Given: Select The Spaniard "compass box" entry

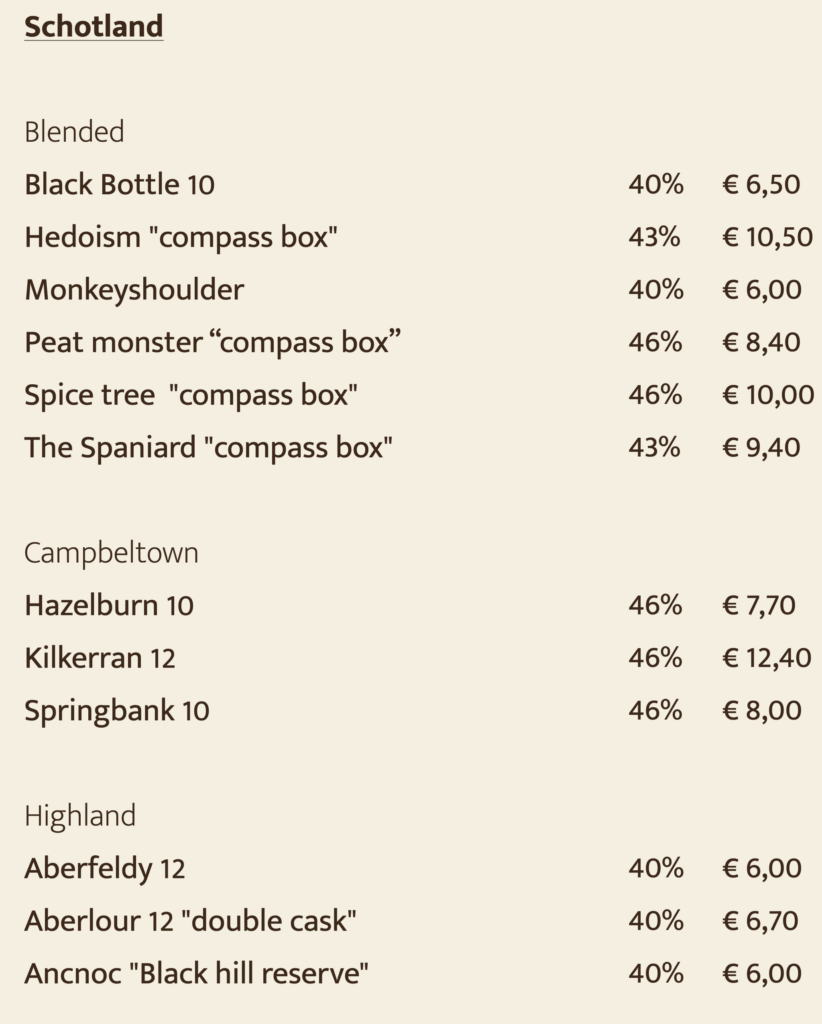Looking at the screenshot, I should (208, 447).
